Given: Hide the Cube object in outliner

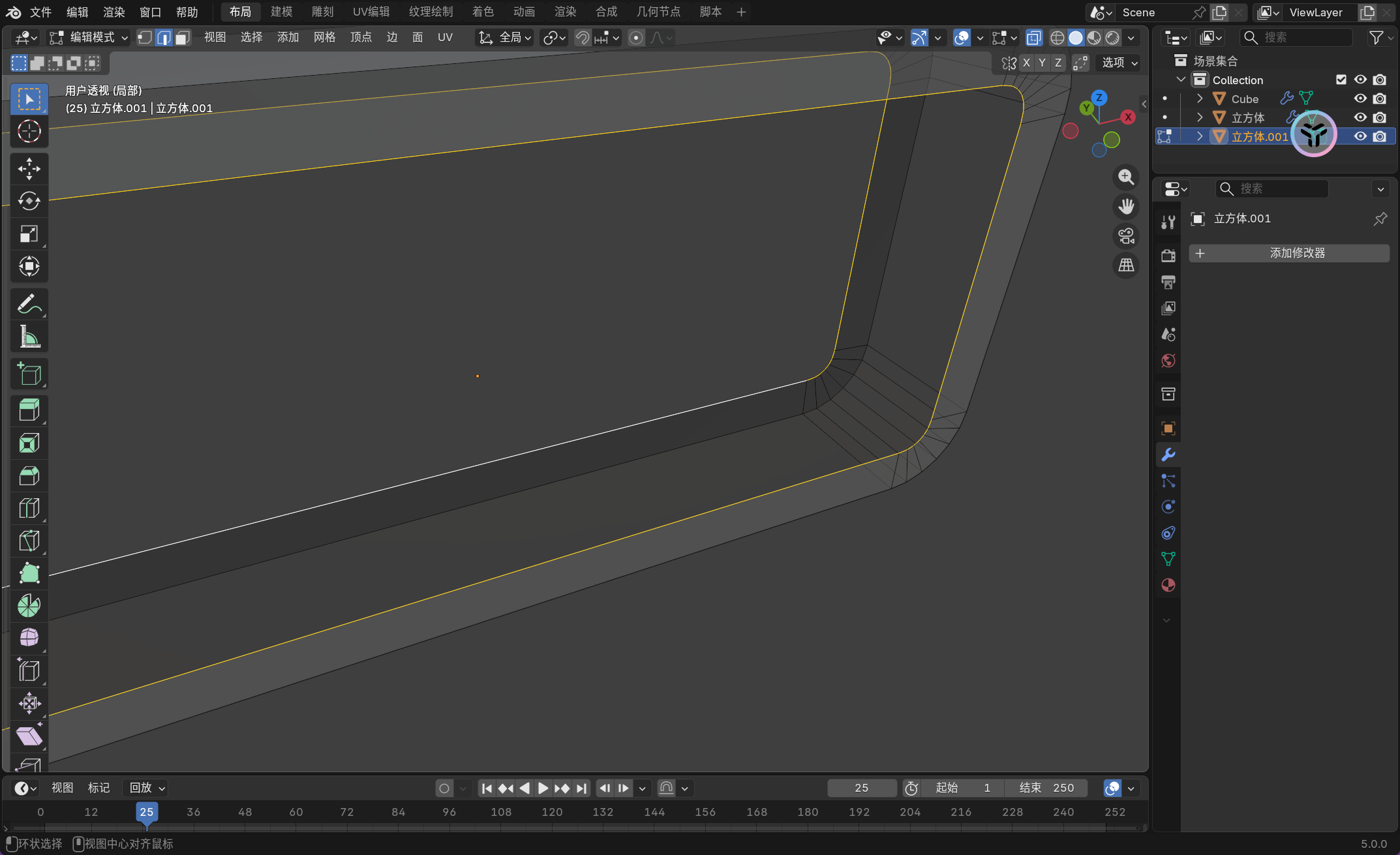Looking at the screenshot, I should (1360, 98).
